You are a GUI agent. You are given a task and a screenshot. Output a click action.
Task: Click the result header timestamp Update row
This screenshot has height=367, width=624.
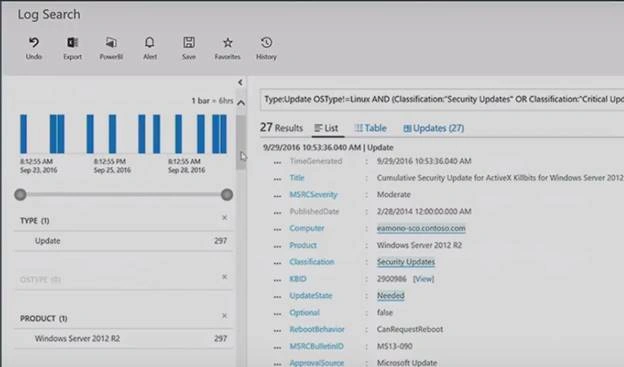point(328,147)
